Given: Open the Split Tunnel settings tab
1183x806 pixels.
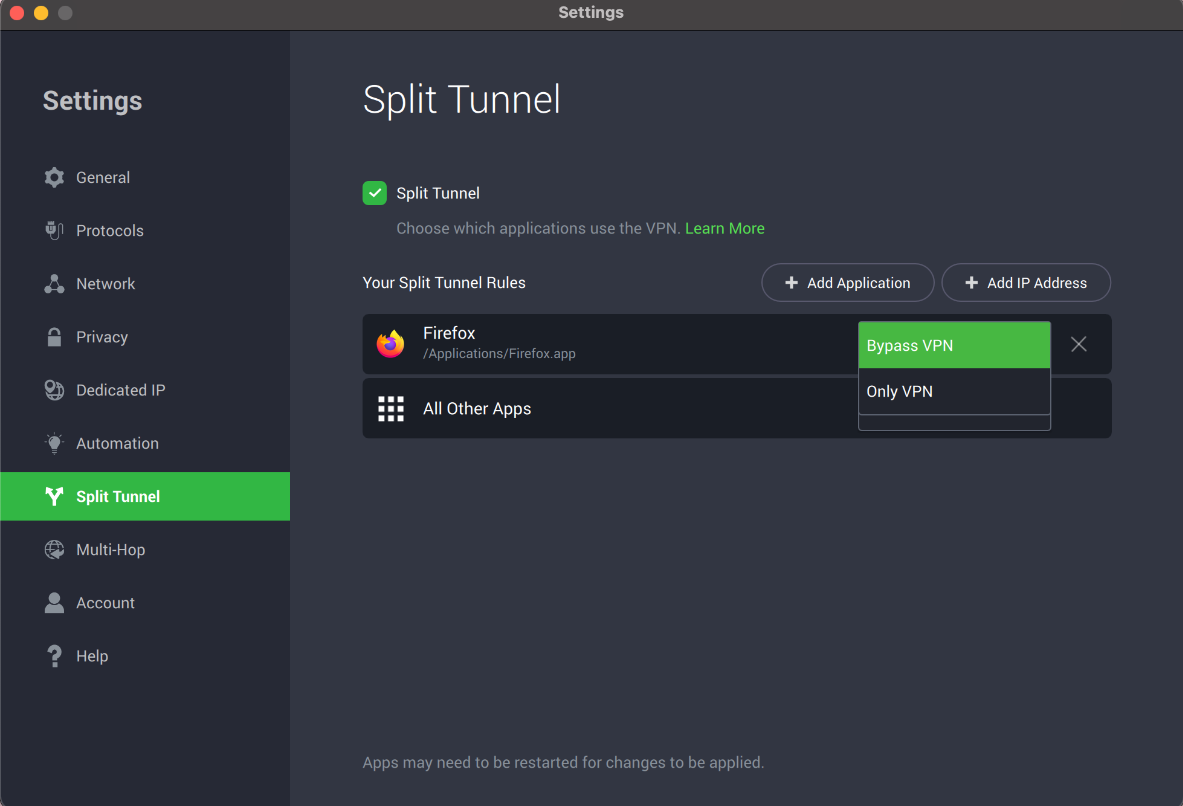Looking at the screenshot, I should point(118,497).
